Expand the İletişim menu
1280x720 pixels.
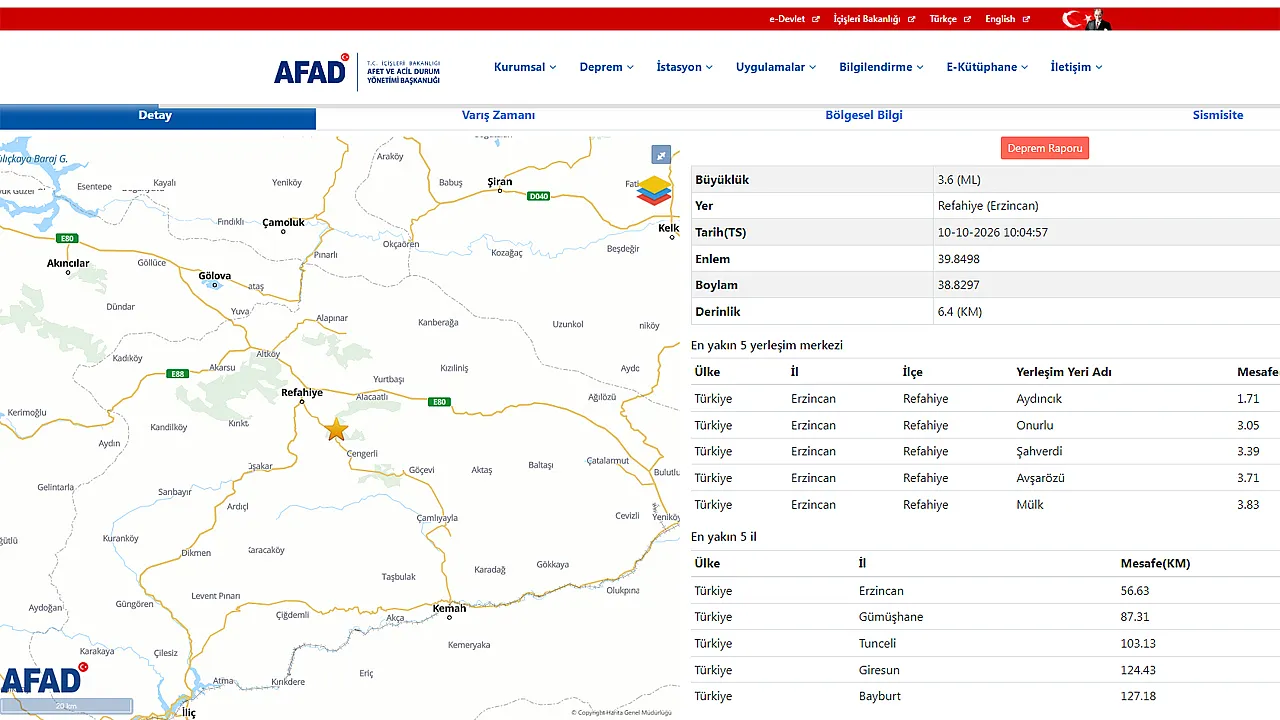coord(1077,67)
